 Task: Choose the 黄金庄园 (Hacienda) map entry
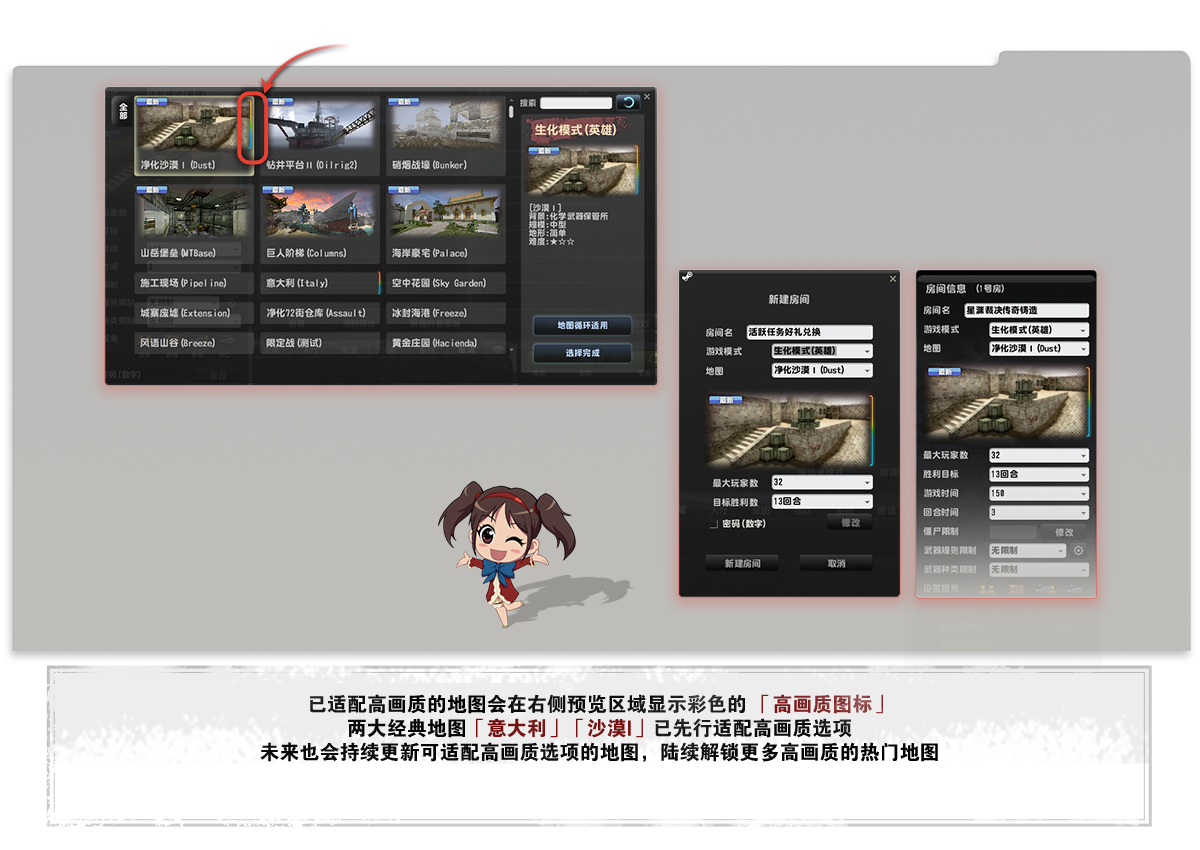[446, 343]
